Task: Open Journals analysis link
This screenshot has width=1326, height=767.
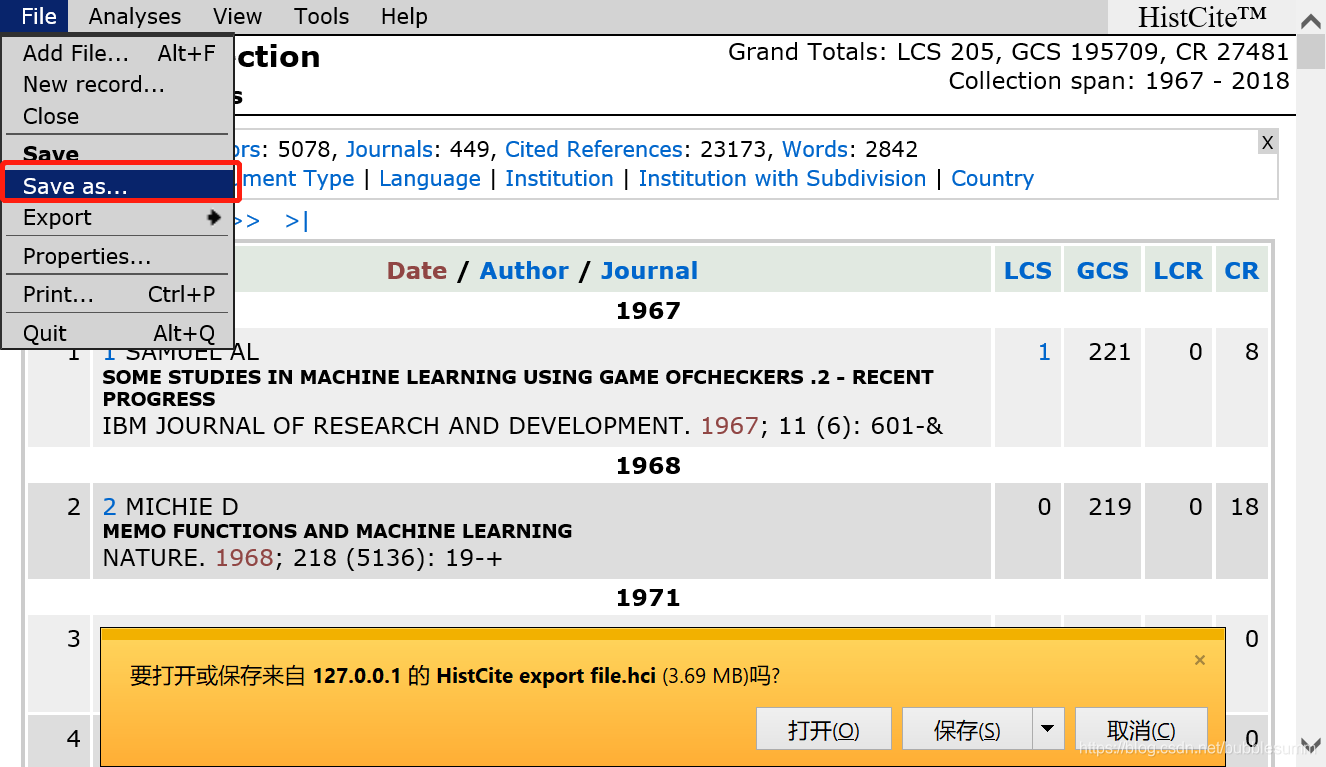Action: (x=389, y=150)
